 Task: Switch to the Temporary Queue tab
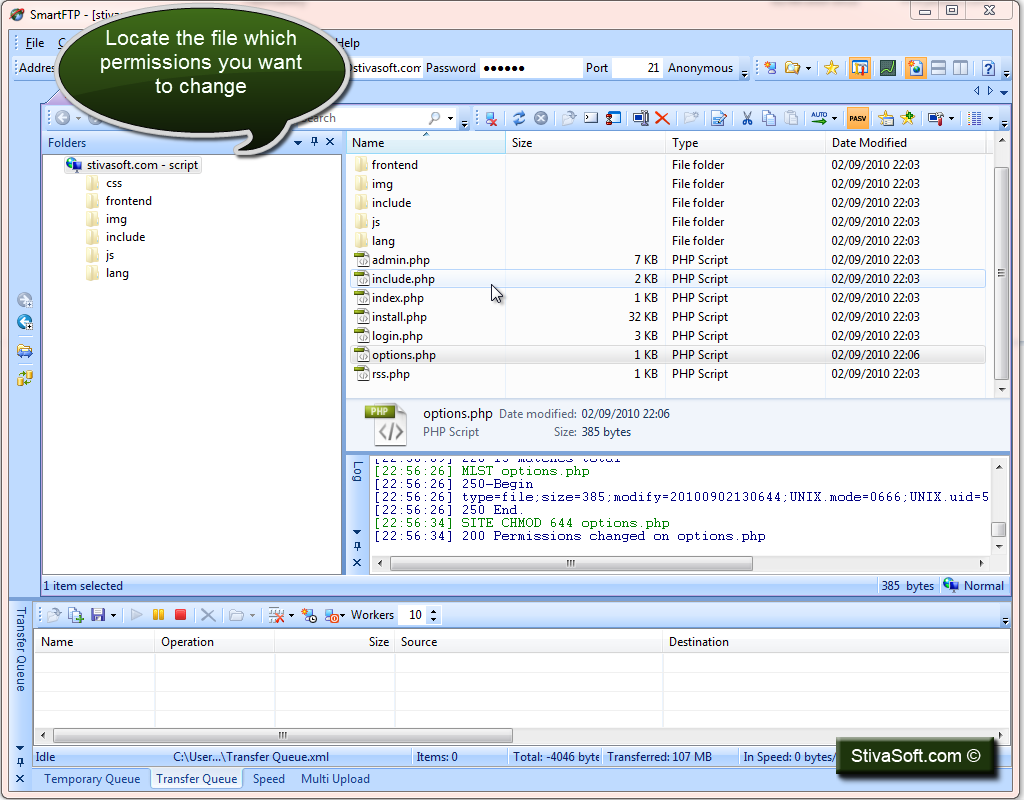(x=92, y=778)
